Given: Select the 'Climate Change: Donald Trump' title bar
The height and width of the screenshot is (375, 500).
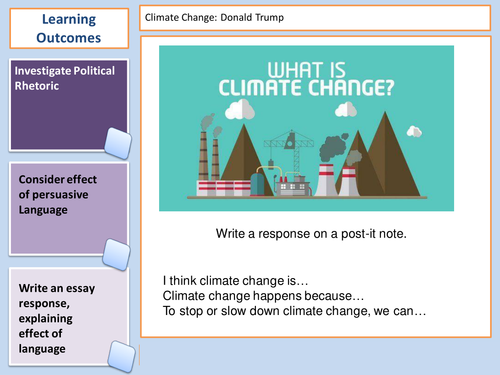Looking at the screenshot, I should (315, 18).
